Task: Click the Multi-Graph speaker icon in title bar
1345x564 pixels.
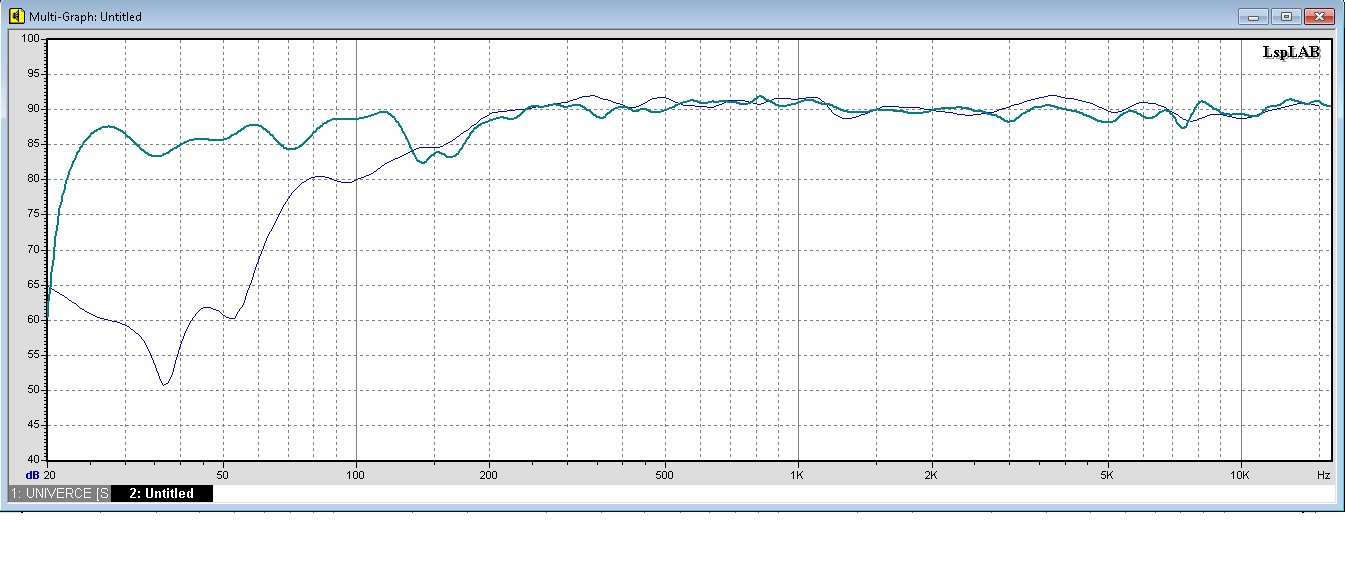Action: (16, 16)
